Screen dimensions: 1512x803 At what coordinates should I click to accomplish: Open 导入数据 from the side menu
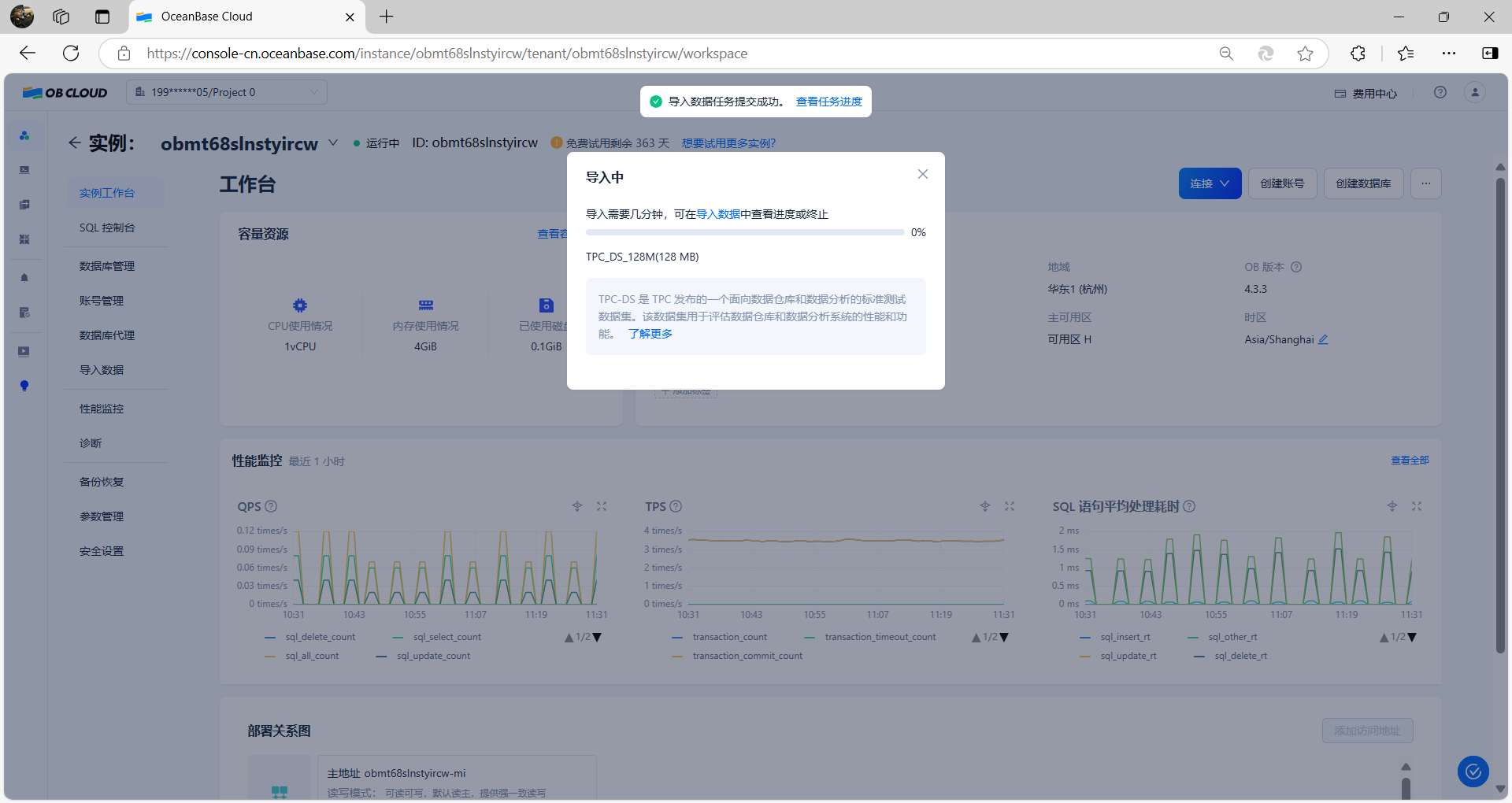[x=102, y=370]
